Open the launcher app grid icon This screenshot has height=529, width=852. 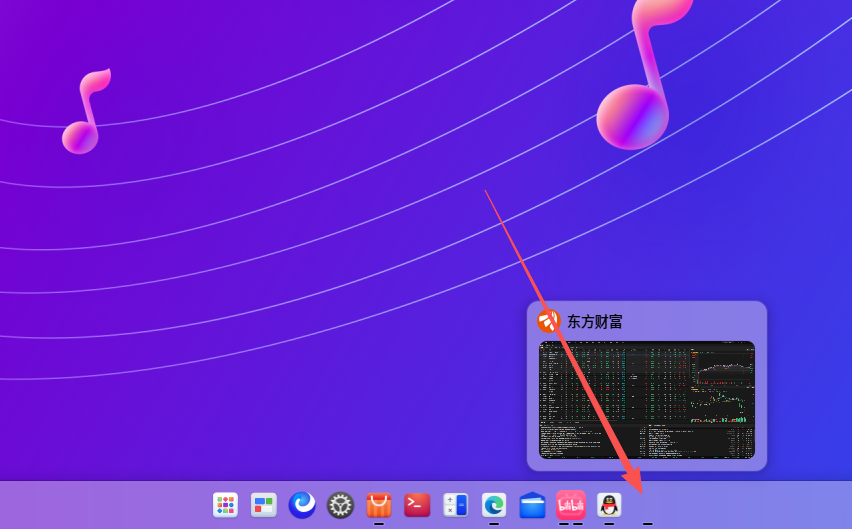[225, 505]
